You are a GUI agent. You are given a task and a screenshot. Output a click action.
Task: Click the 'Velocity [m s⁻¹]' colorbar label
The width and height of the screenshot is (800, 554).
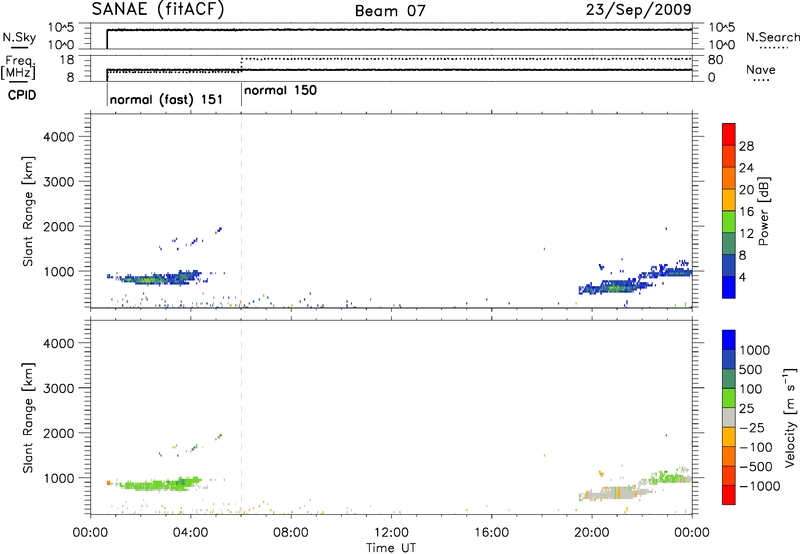point(790,417)
